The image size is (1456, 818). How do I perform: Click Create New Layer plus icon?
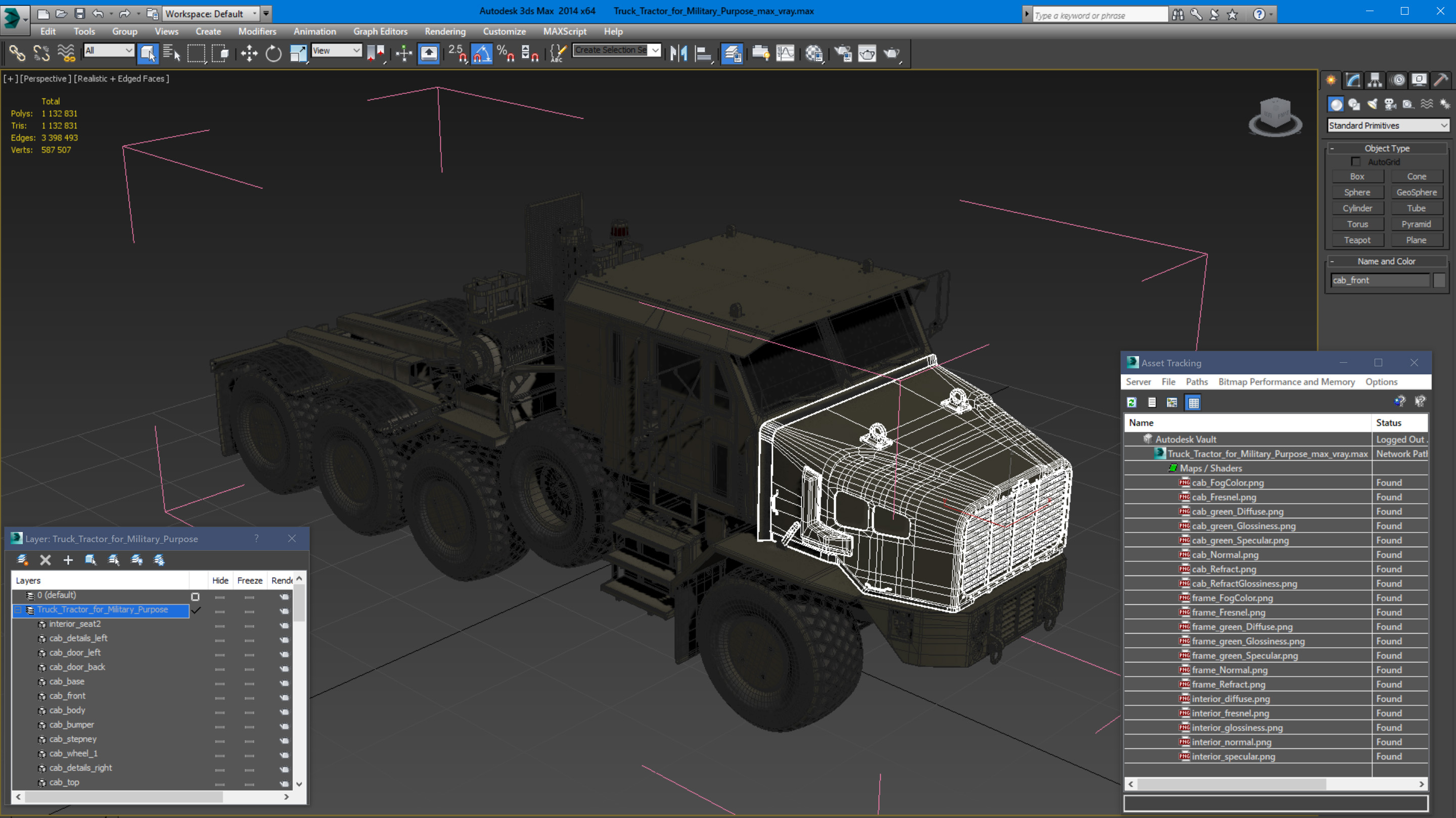(68, 560)
